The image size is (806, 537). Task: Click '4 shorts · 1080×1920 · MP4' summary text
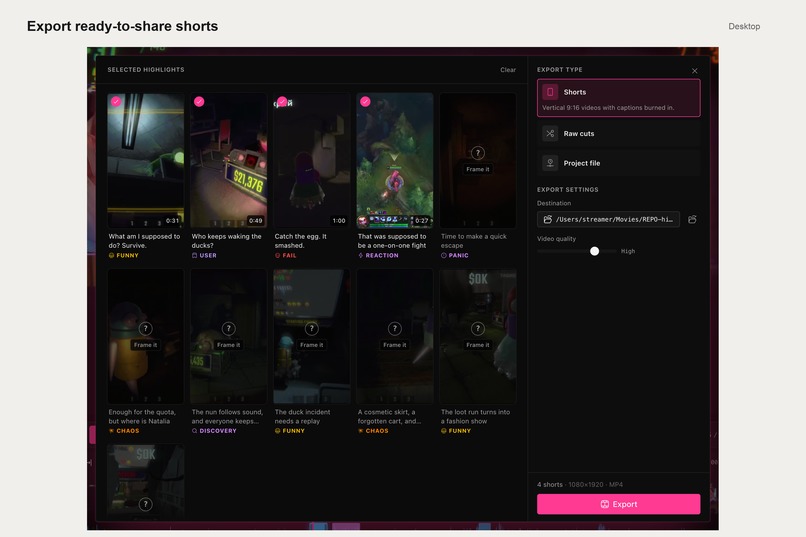coord(580,485)
